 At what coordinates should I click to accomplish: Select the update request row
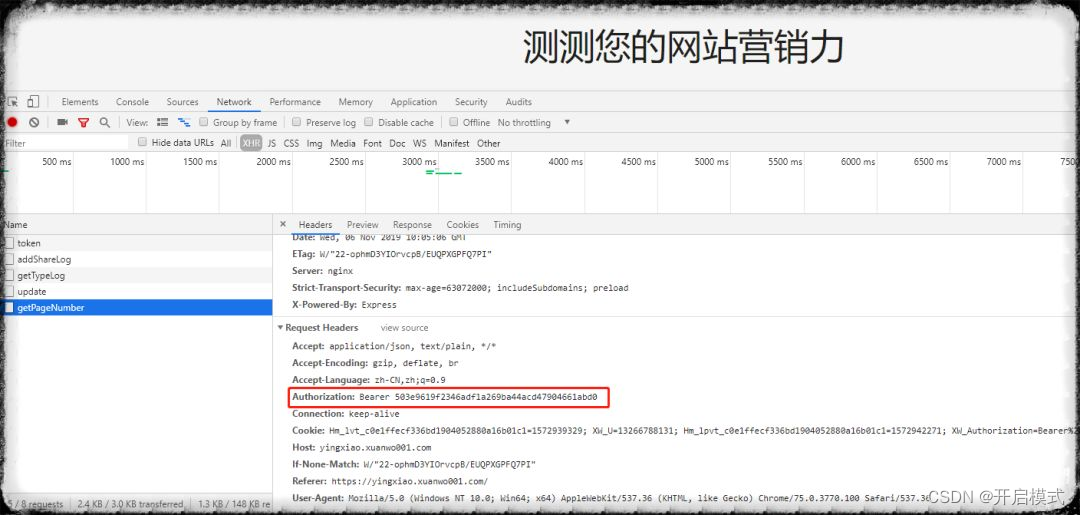click(x=136, y=292)
